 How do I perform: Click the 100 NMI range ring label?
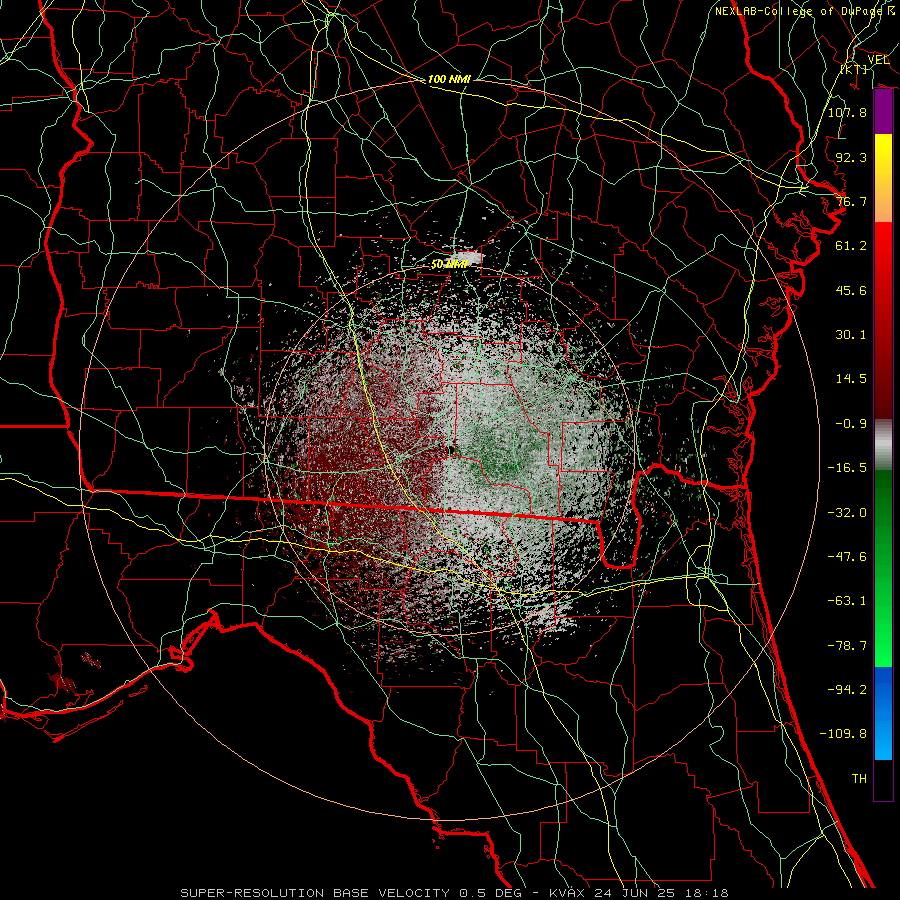point(449,79)
